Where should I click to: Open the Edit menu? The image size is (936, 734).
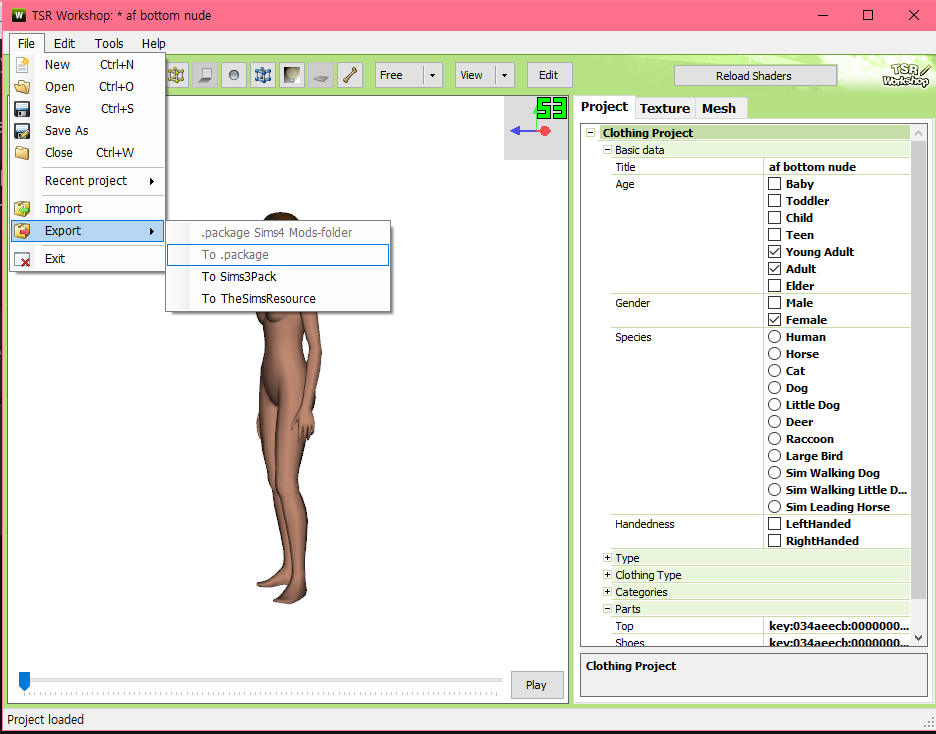tap(64, 44)
